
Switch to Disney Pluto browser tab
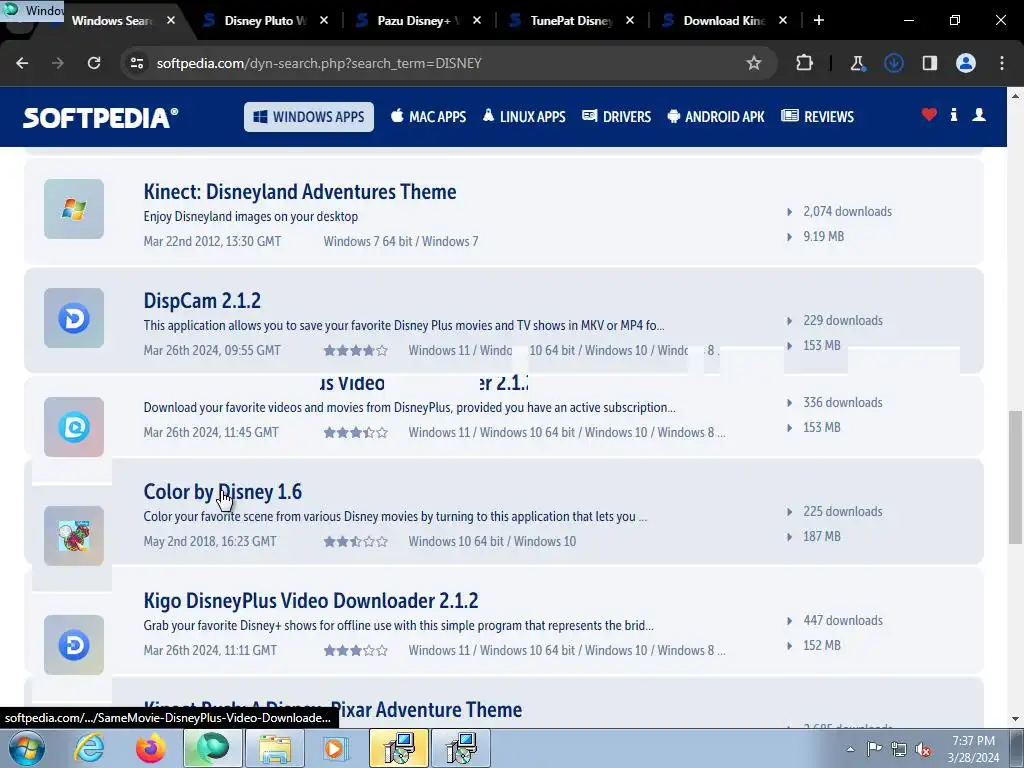click(x=265, y=20)
